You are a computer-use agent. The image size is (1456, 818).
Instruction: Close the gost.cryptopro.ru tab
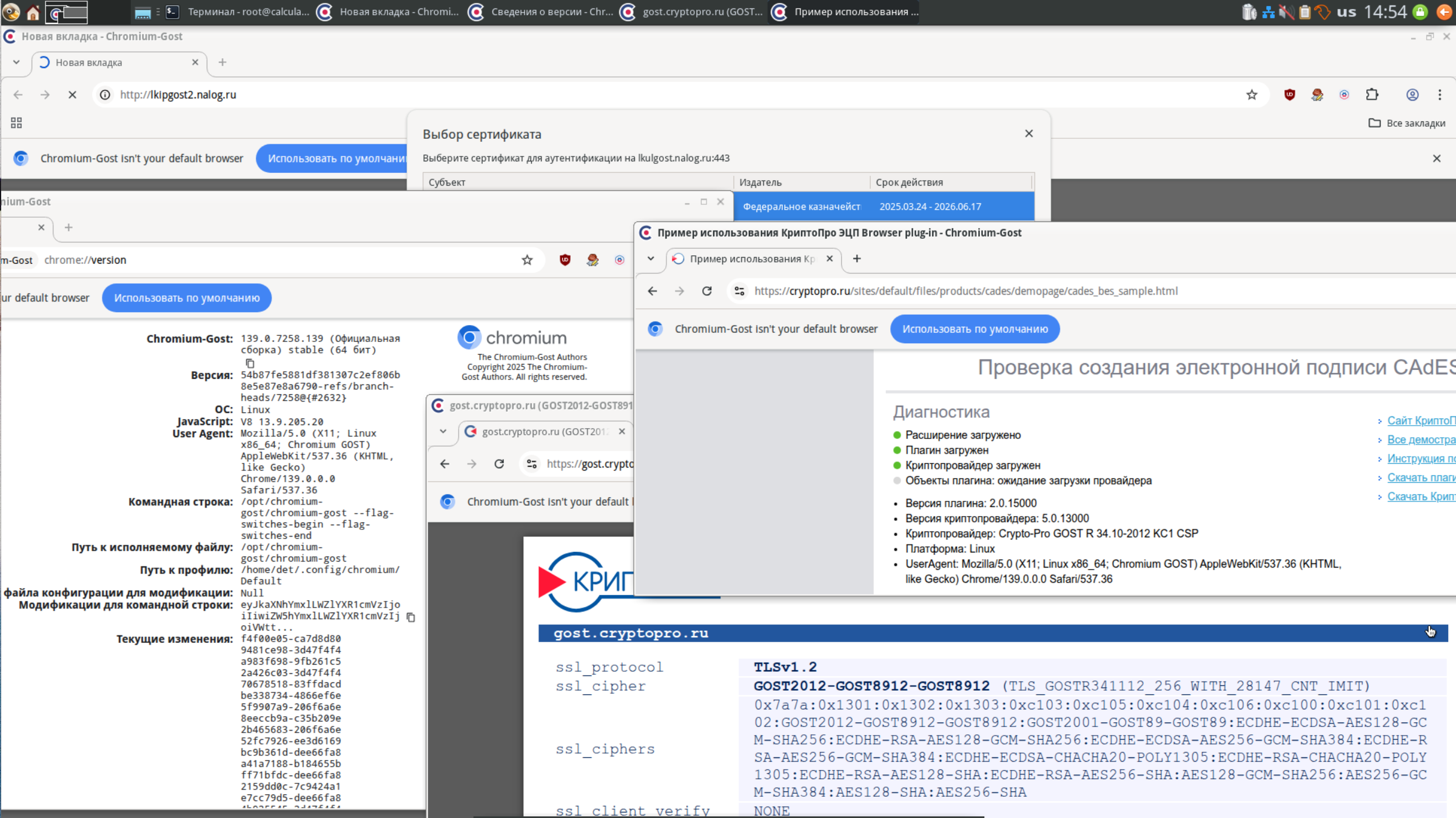622,432
